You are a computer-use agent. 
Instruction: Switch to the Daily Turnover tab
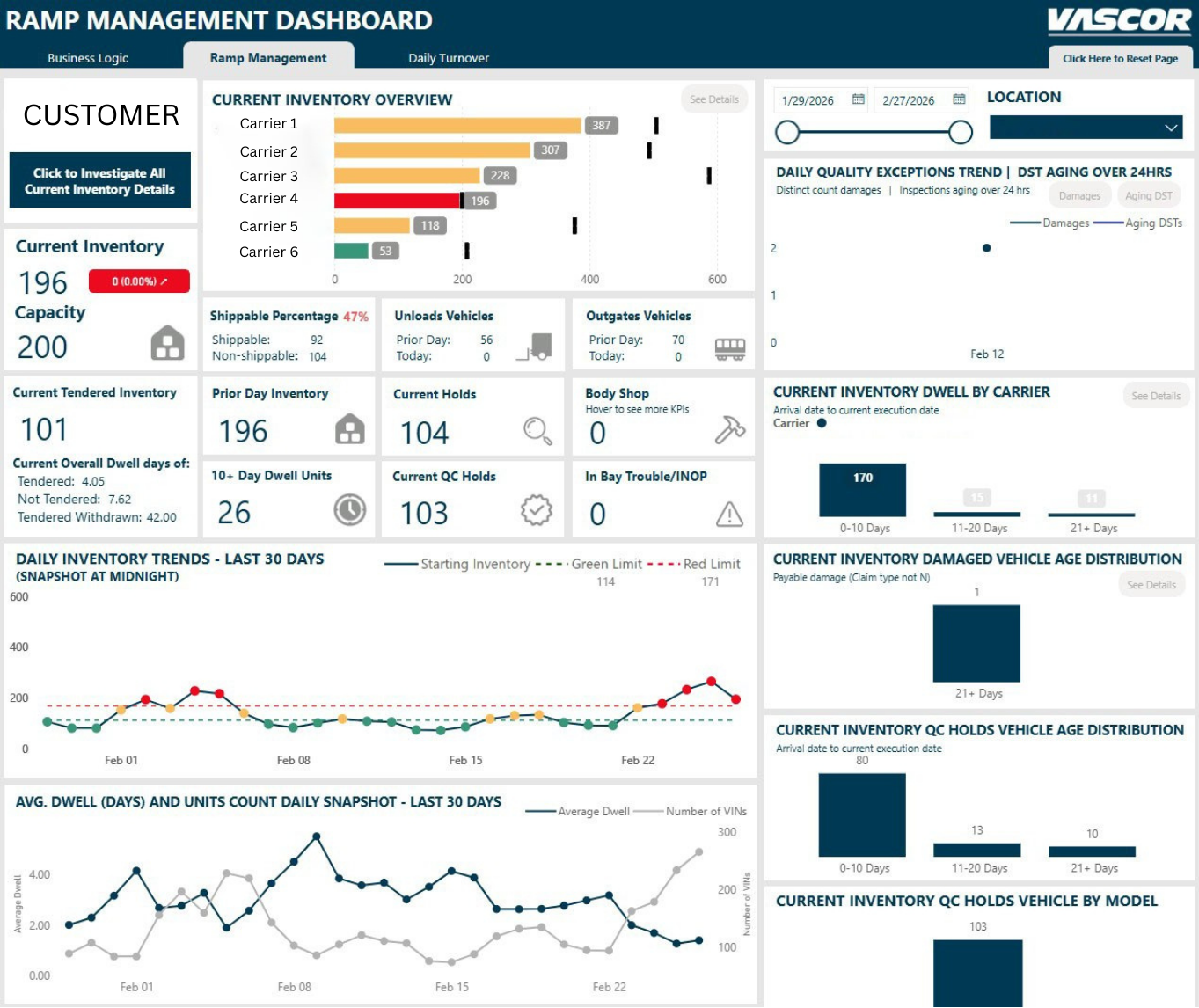click(449, 58)
